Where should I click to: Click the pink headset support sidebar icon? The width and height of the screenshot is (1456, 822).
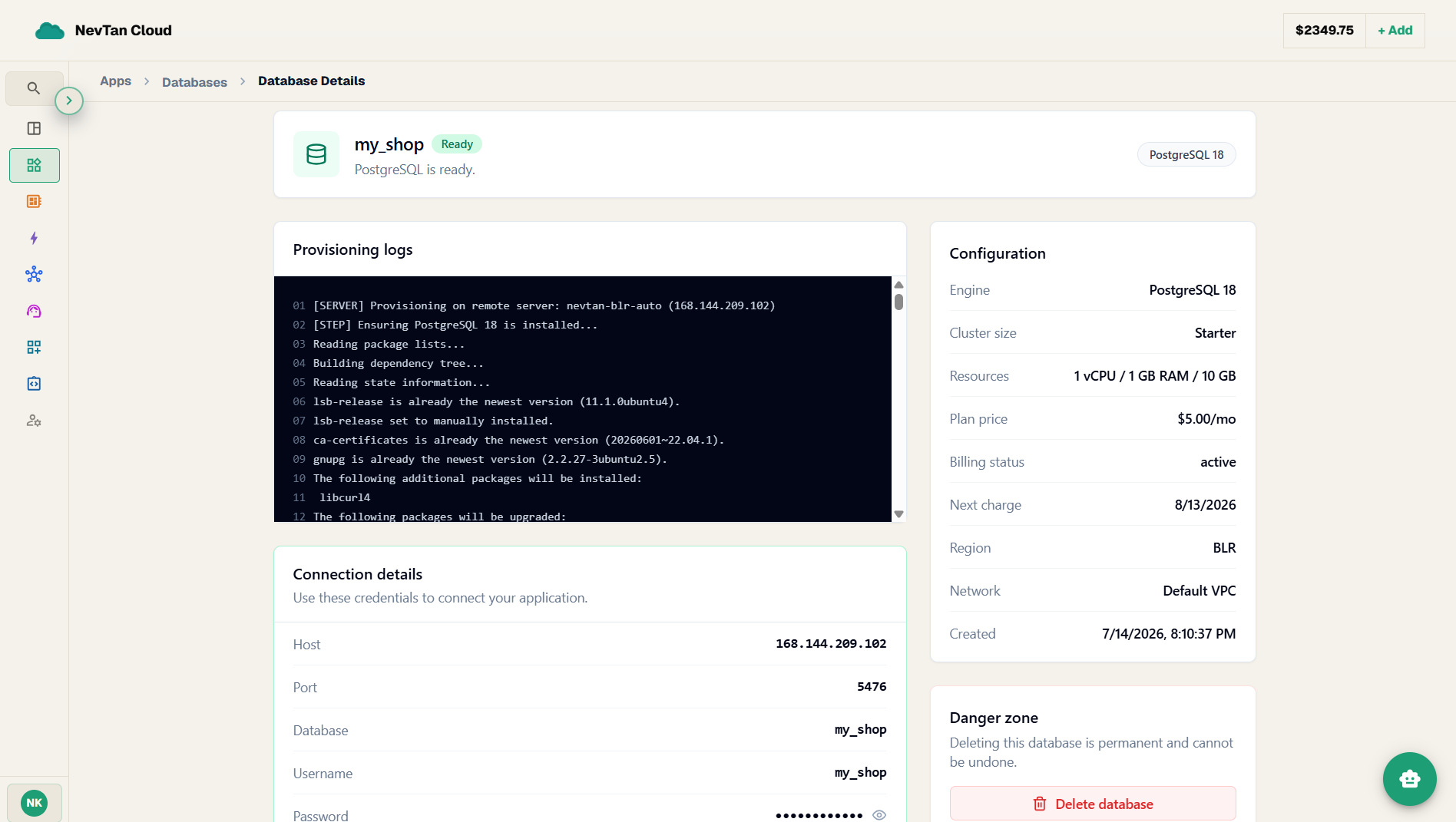pos(34,311)
